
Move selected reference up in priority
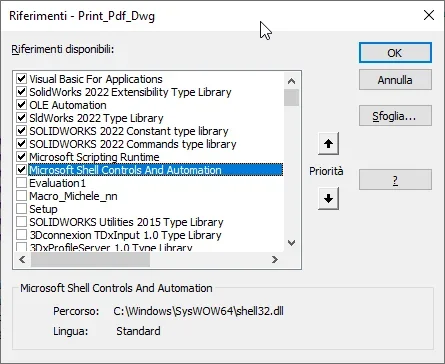coord(328,144)
